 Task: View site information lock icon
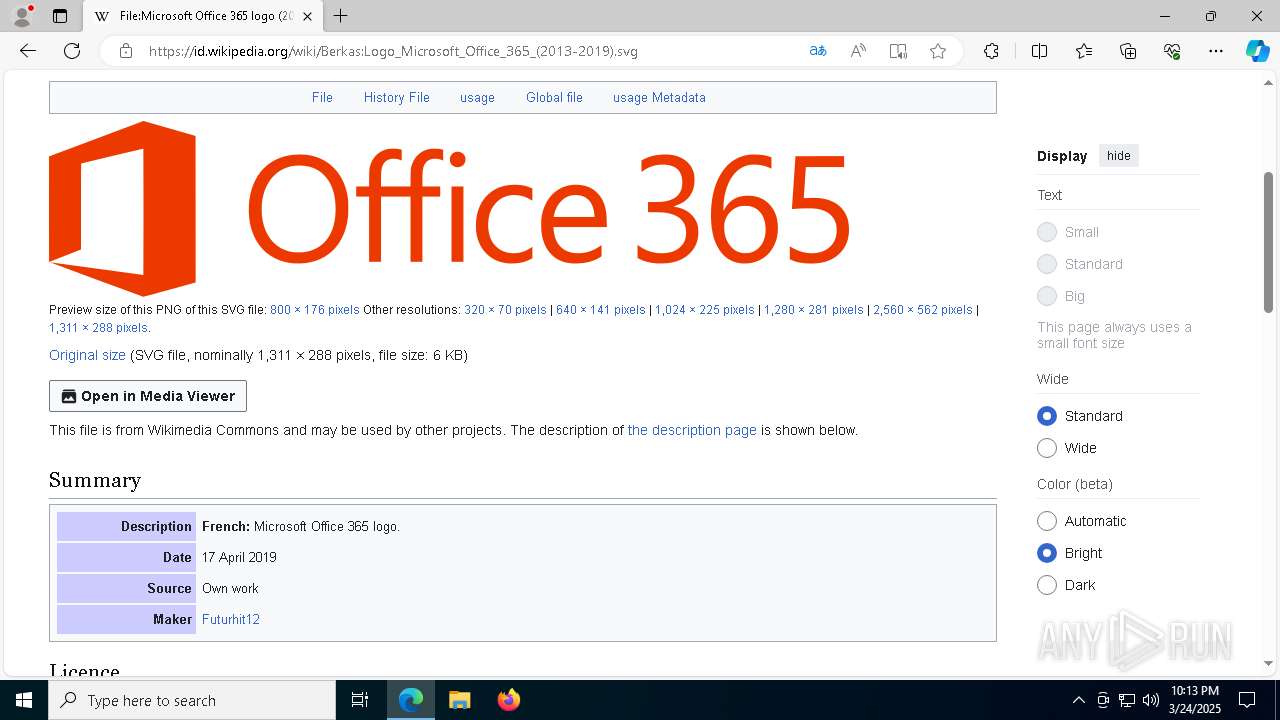click(126, 51)
